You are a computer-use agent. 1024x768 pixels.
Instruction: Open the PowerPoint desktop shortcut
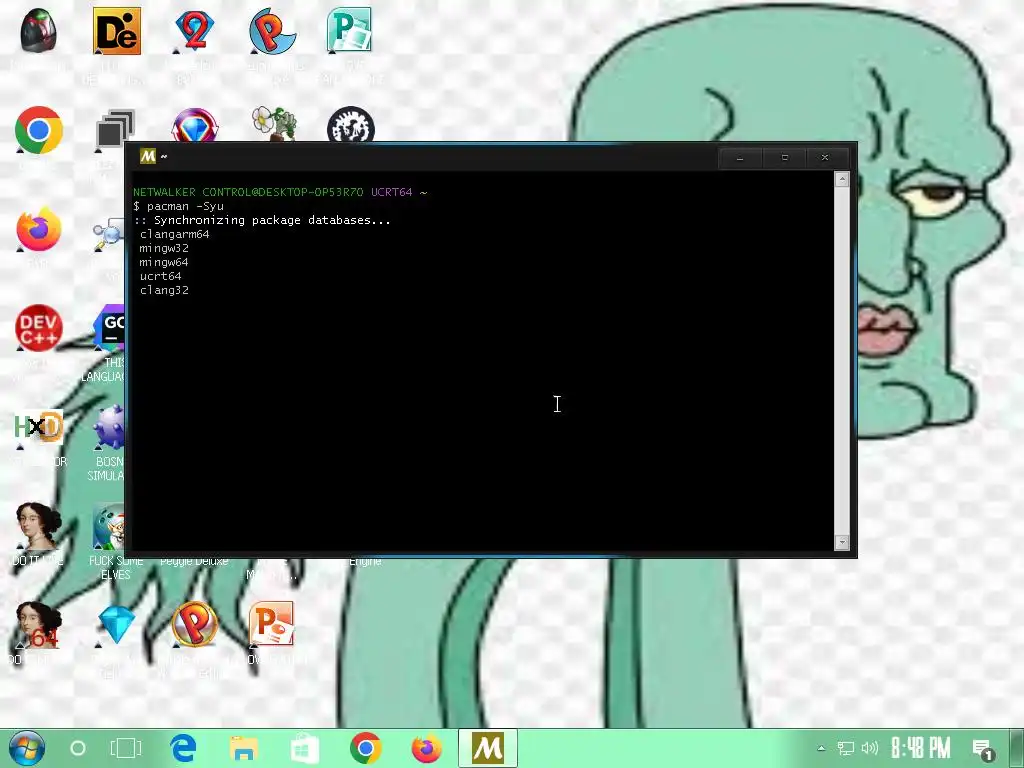point(272,624)
